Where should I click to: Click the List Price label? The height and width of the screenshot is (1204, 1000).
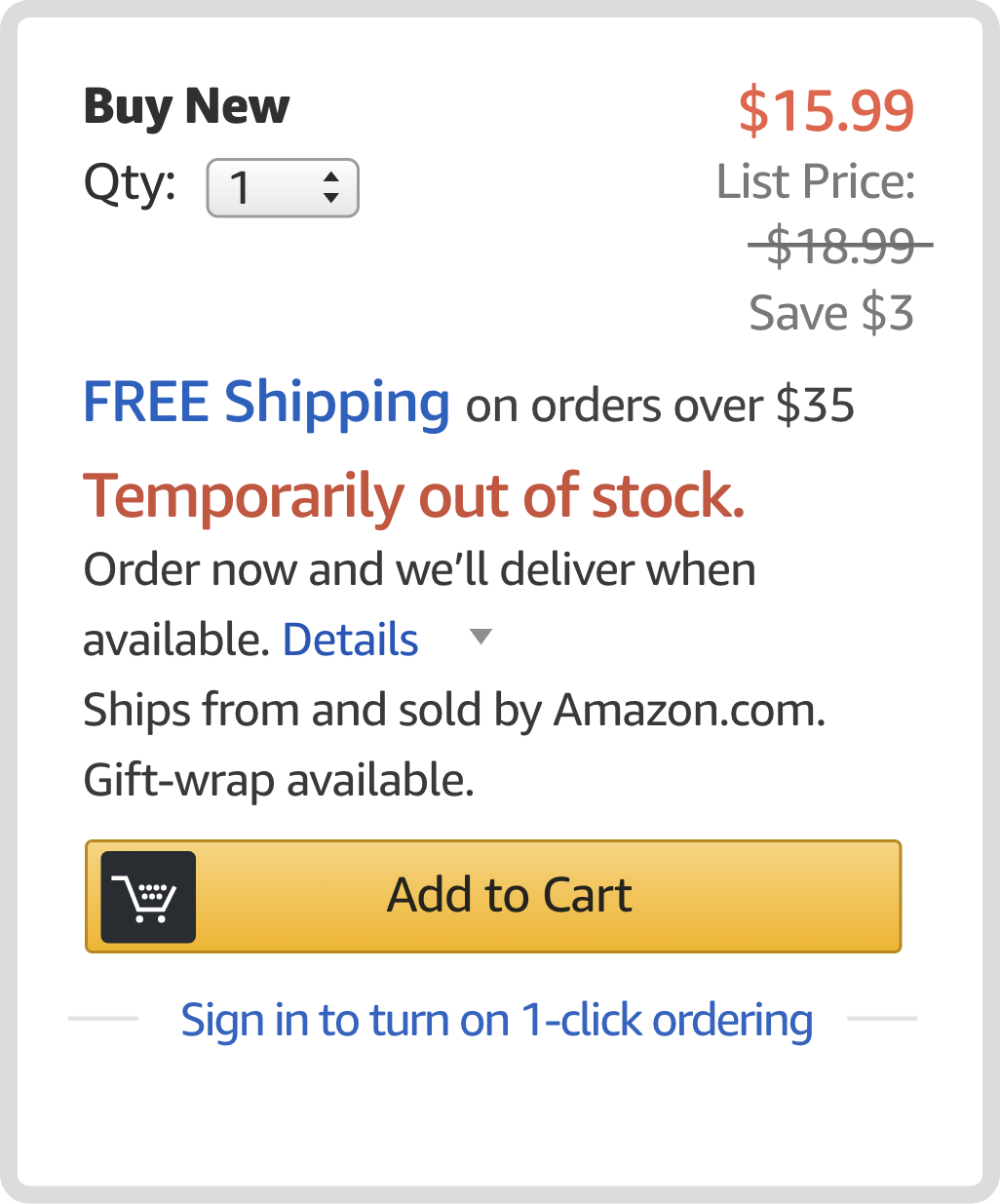click(815, 181)
